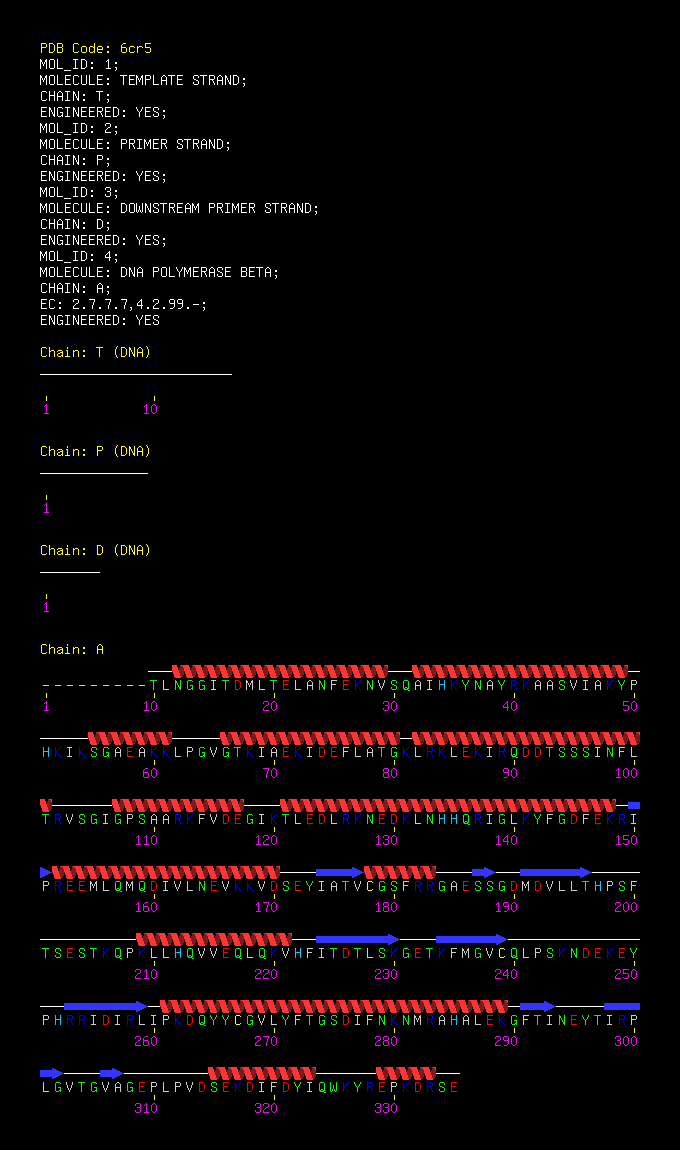Click sequence row starting 'PHRRIDIRLIP'
Viewport: 680px width, 1150px height.
(340, 1020)
